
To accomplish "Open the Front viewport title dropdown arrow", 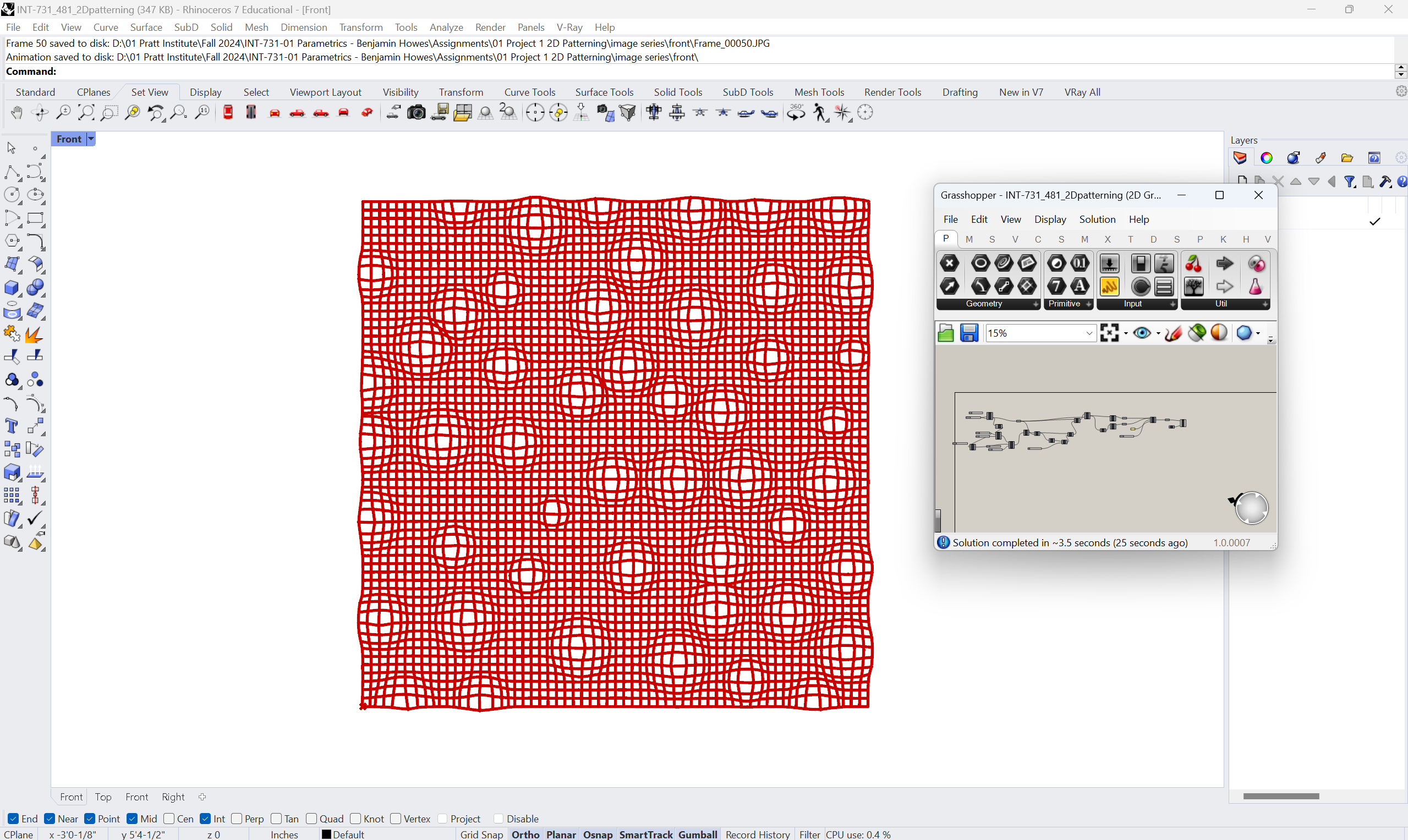I will coord(91,139).
